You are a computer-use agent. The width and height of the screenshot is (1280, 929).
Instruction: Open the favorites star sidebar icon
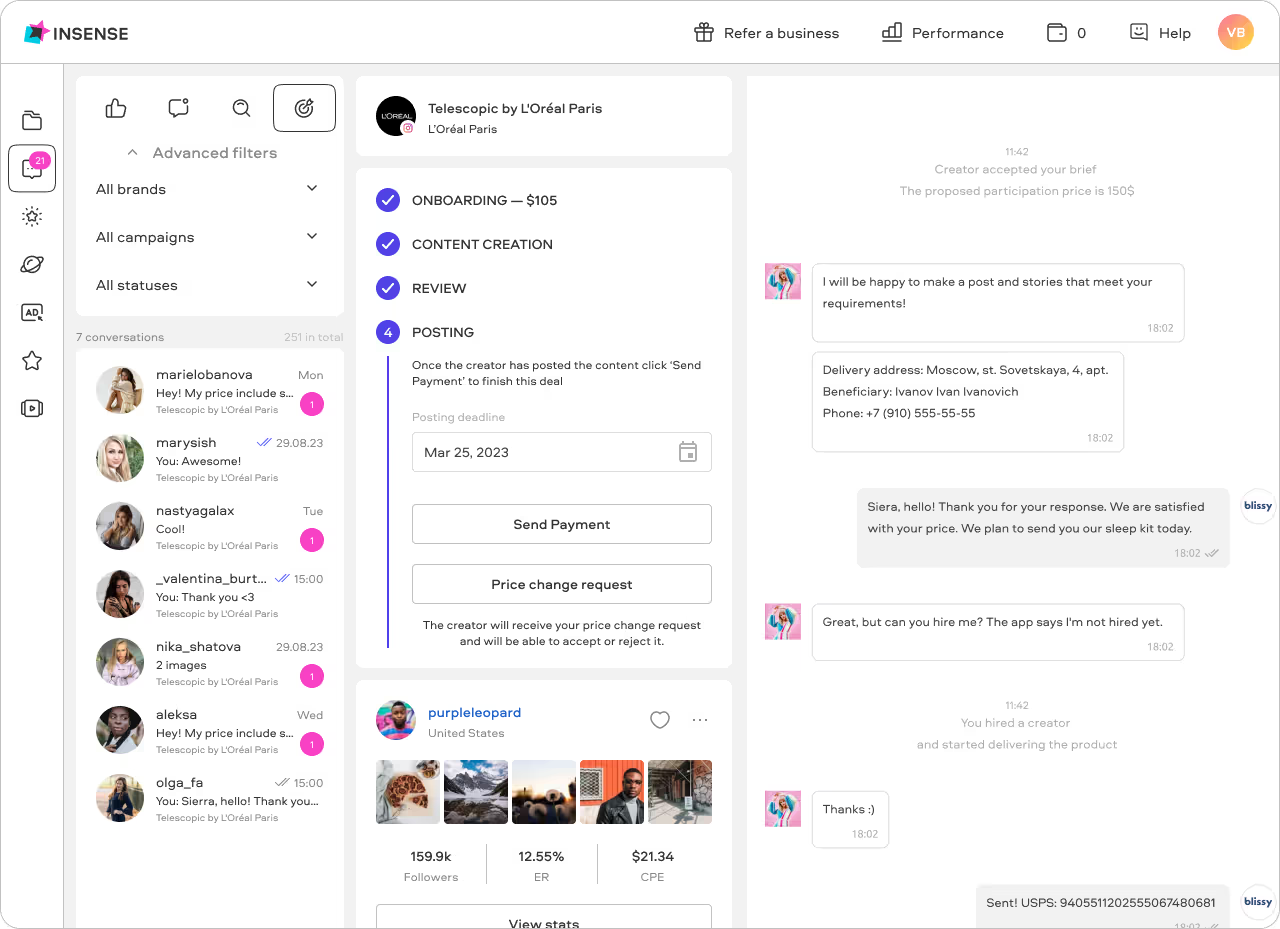coord(32,360)
